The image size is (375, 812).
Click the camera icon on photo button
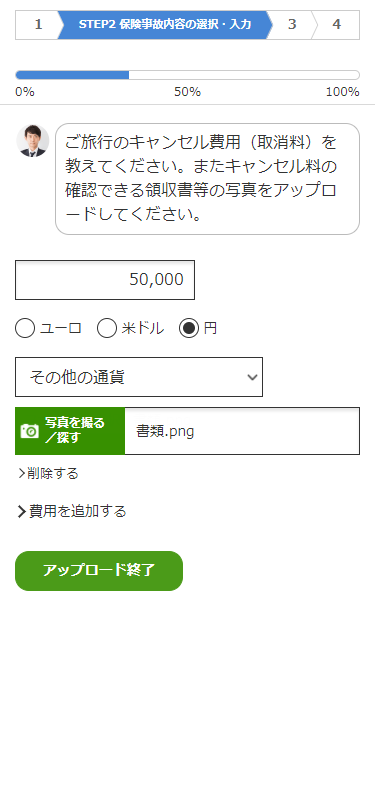tap(30, 431)
